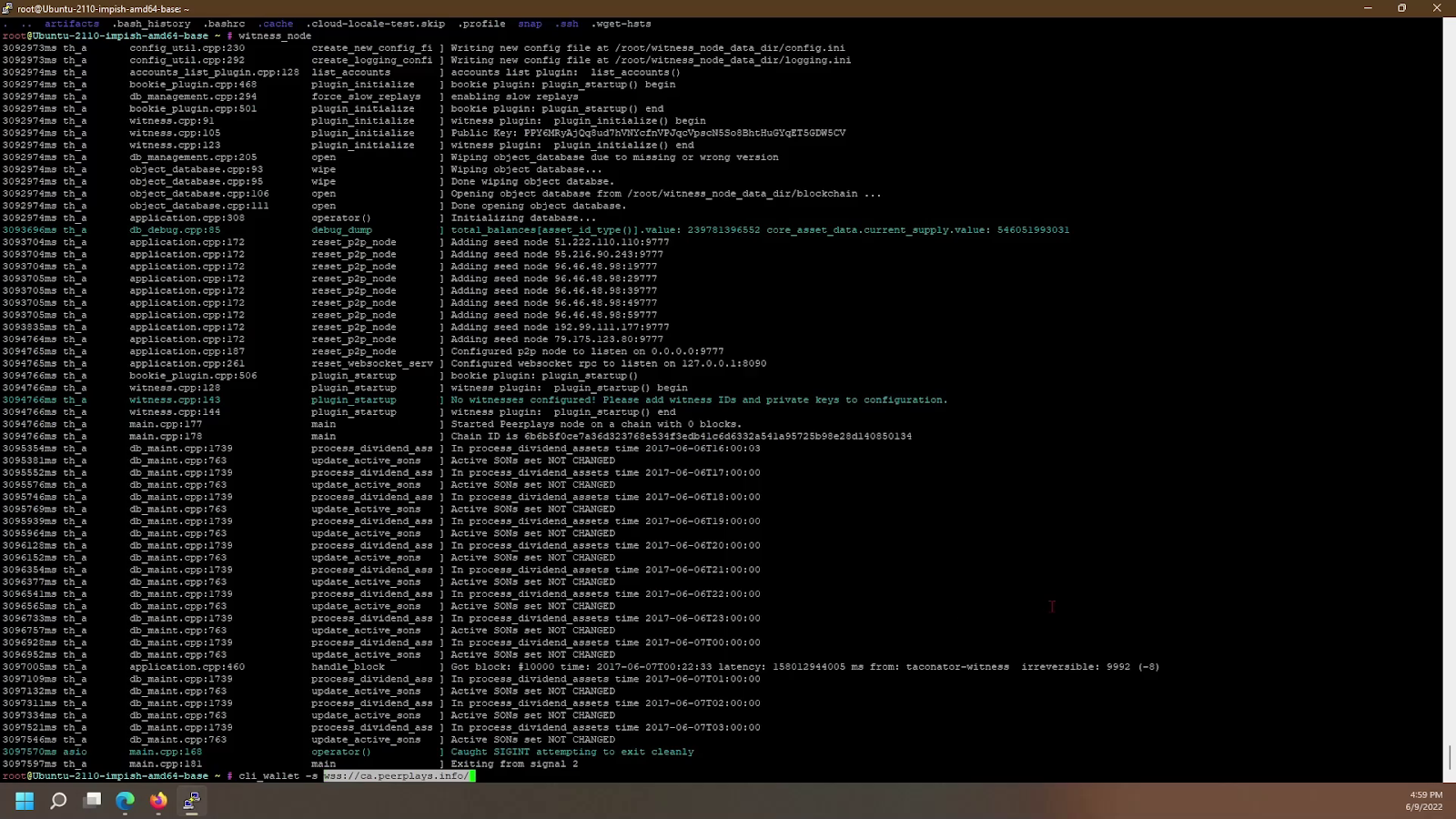Open Task View from the taskbar
This screenshot has width=1456, height=819.
tap(93, 801)
